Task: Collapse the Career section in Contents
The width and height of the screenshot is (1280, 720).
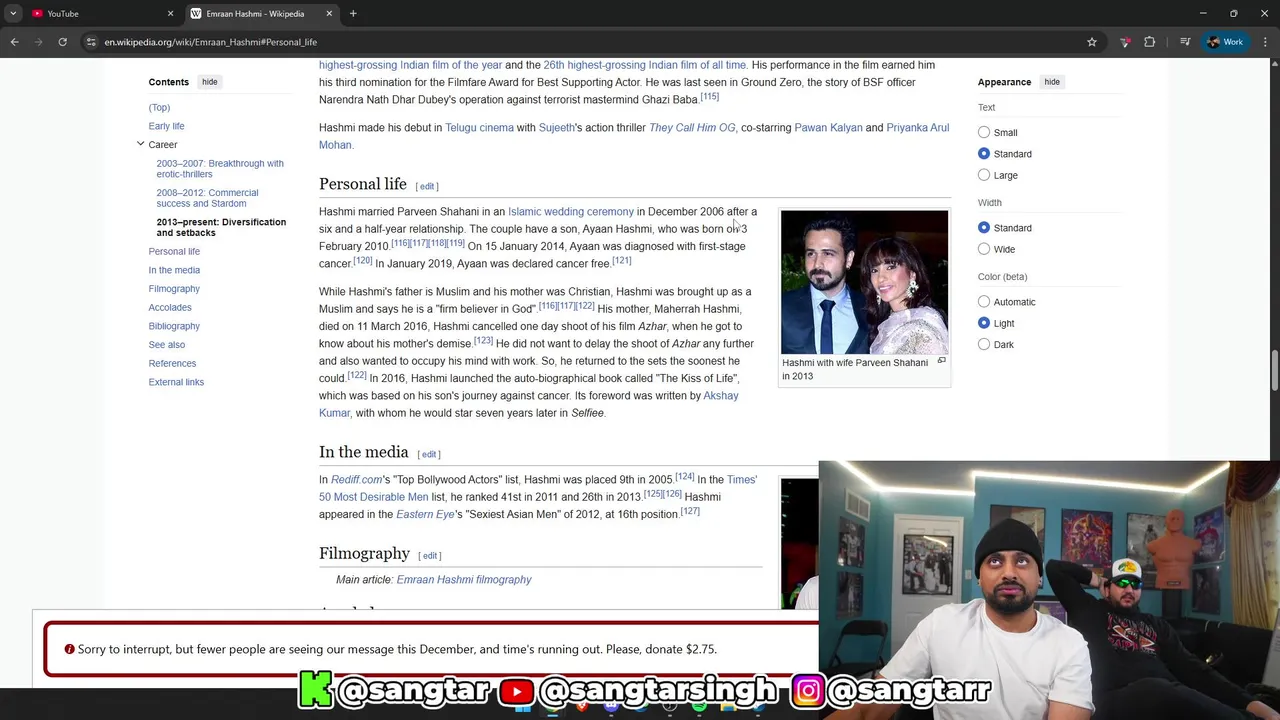Action: pos(140,144)
